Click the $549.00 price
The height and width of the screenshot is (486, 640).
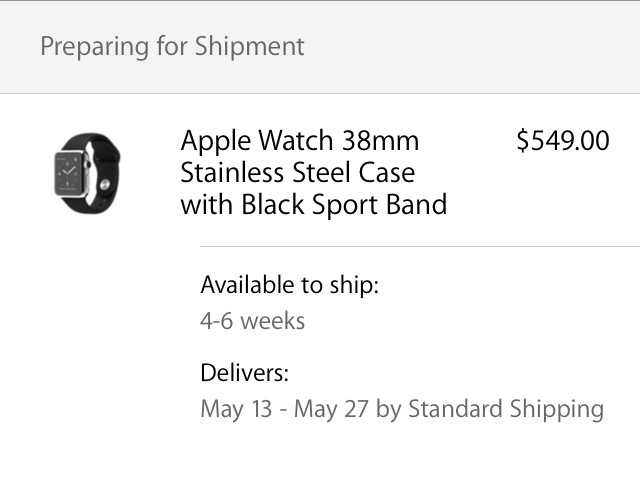pyautogui.click(x=562, y=141)
